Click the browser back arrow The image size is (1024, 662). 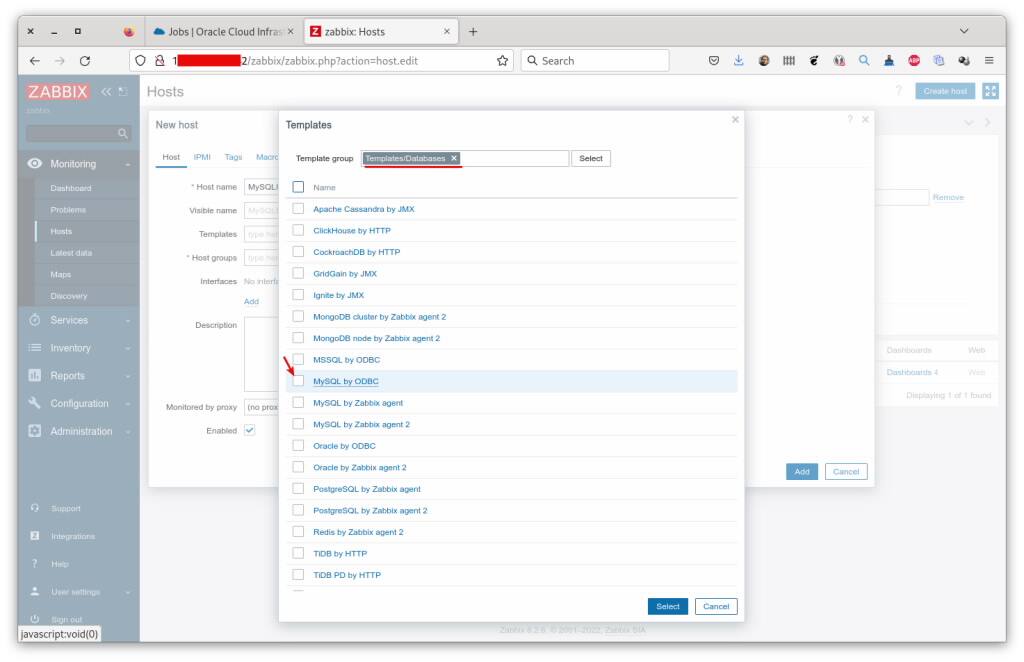tap(35, 61)
